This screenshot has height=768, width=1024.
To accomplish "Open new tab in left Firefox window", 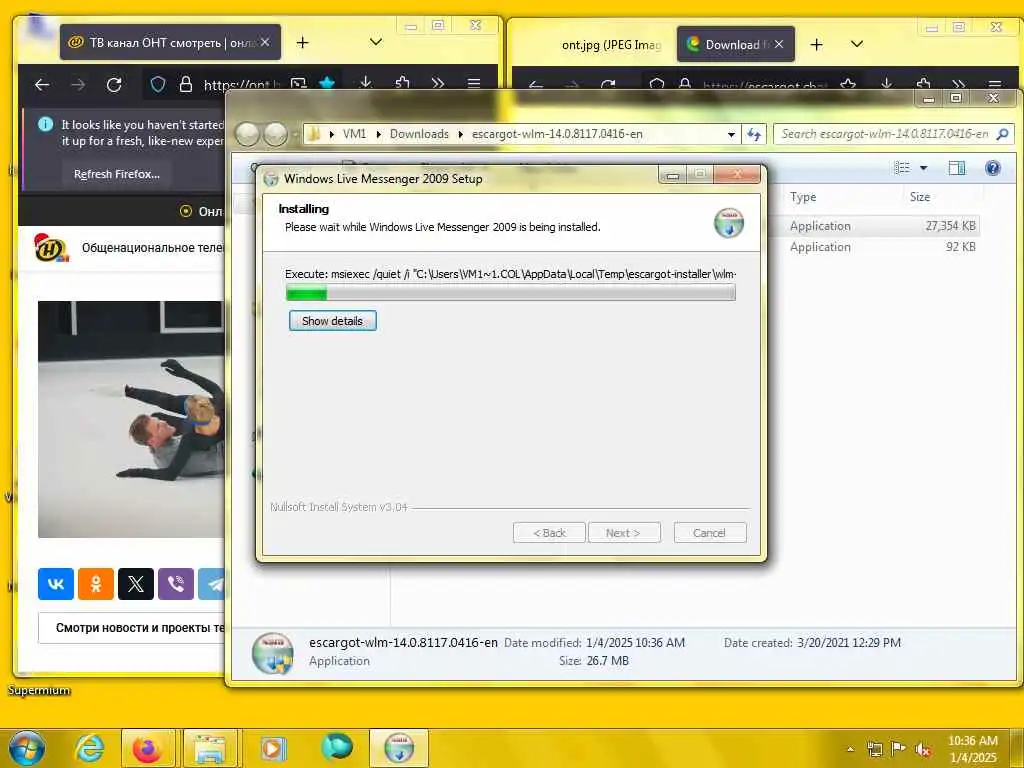I will pos(302,42).
